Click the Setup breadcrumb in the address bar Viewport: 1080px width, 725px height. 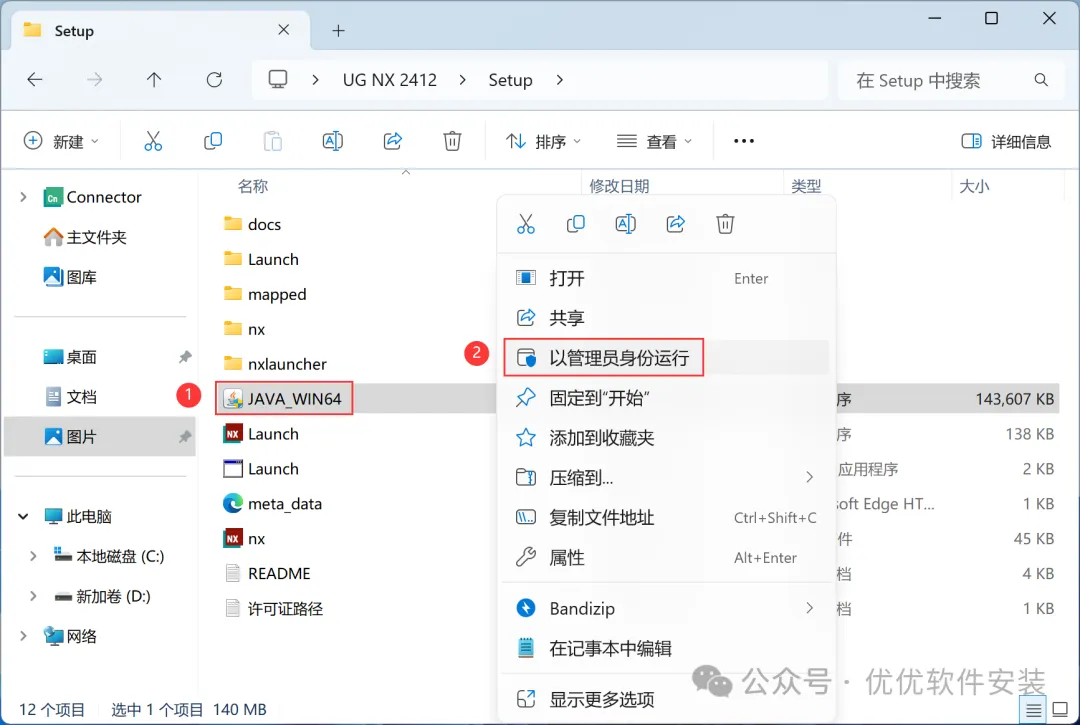[x=510, y=80]
